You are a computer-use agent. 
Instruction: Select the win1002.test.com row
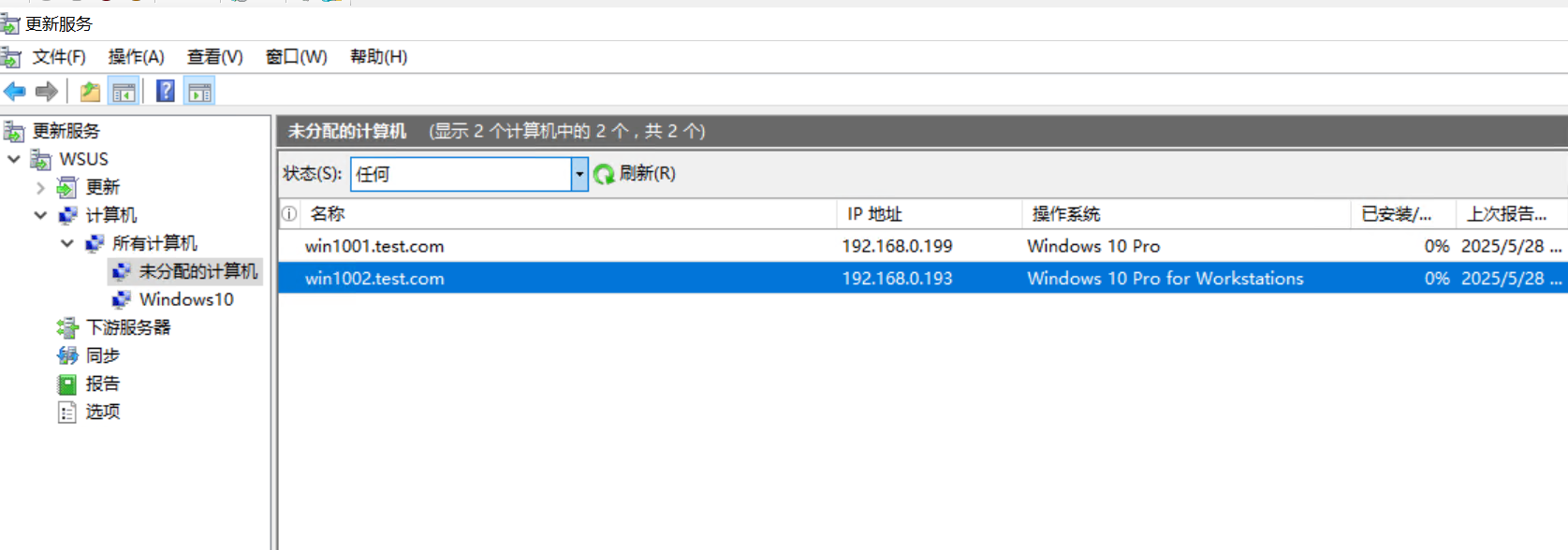click(923, 278)
